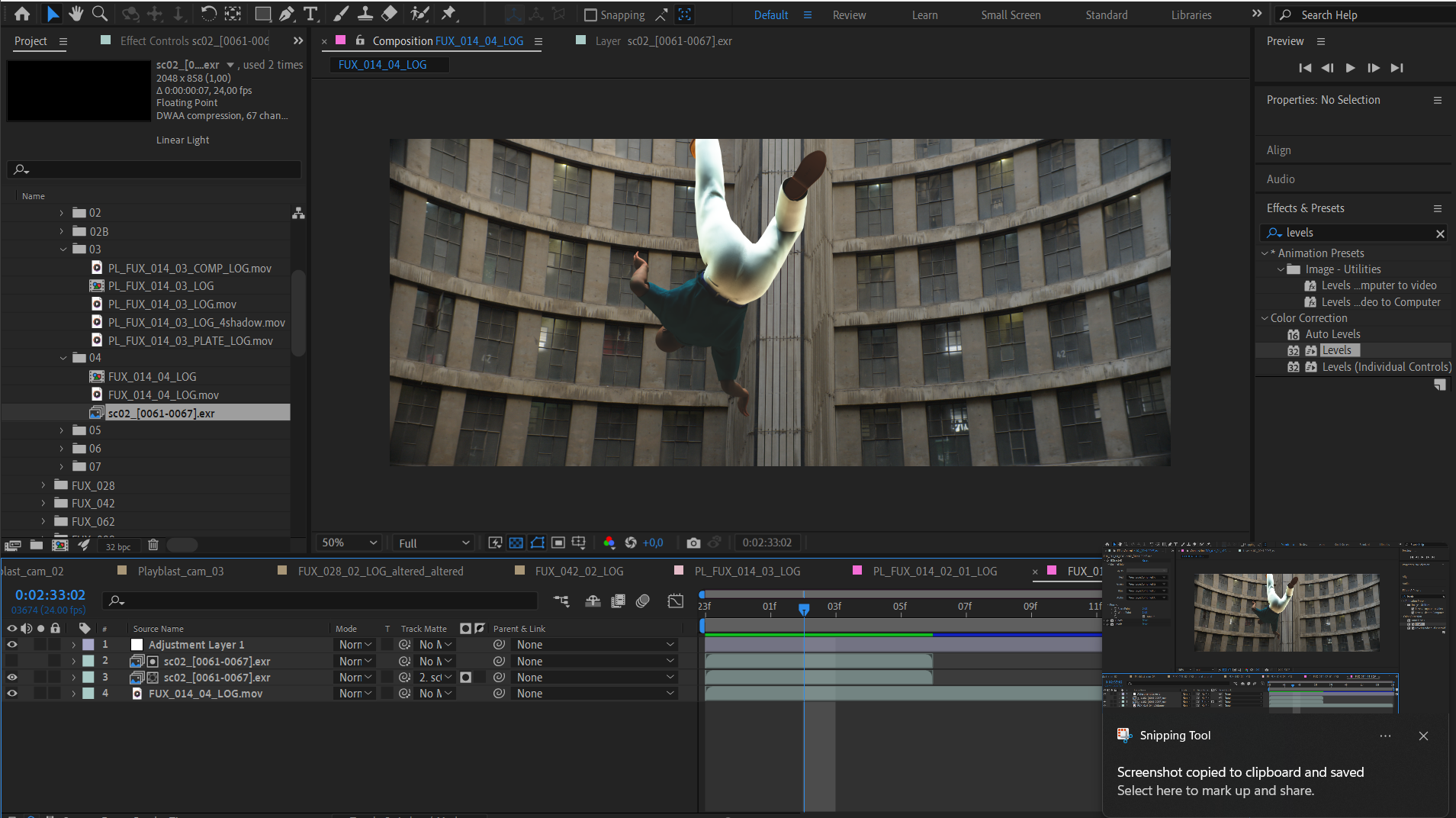The height and width of the screenshot is (818, 1456).
Task: Select the Pen tool
Action: tap(286, 14)
